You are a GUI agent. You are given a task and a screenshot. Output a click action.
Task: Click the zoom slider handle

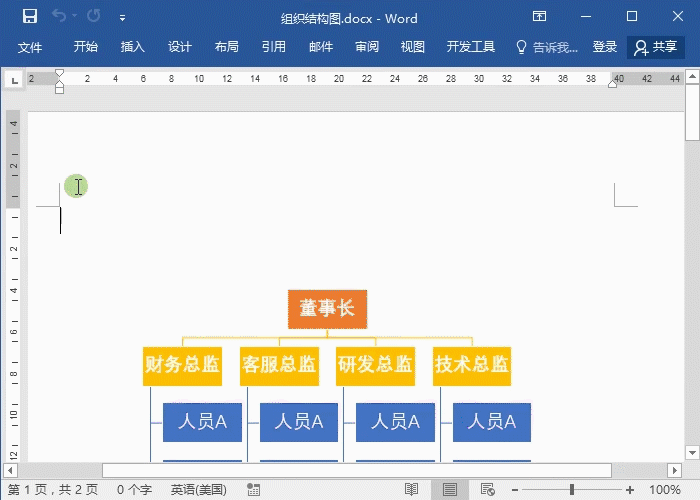(571, 490)
